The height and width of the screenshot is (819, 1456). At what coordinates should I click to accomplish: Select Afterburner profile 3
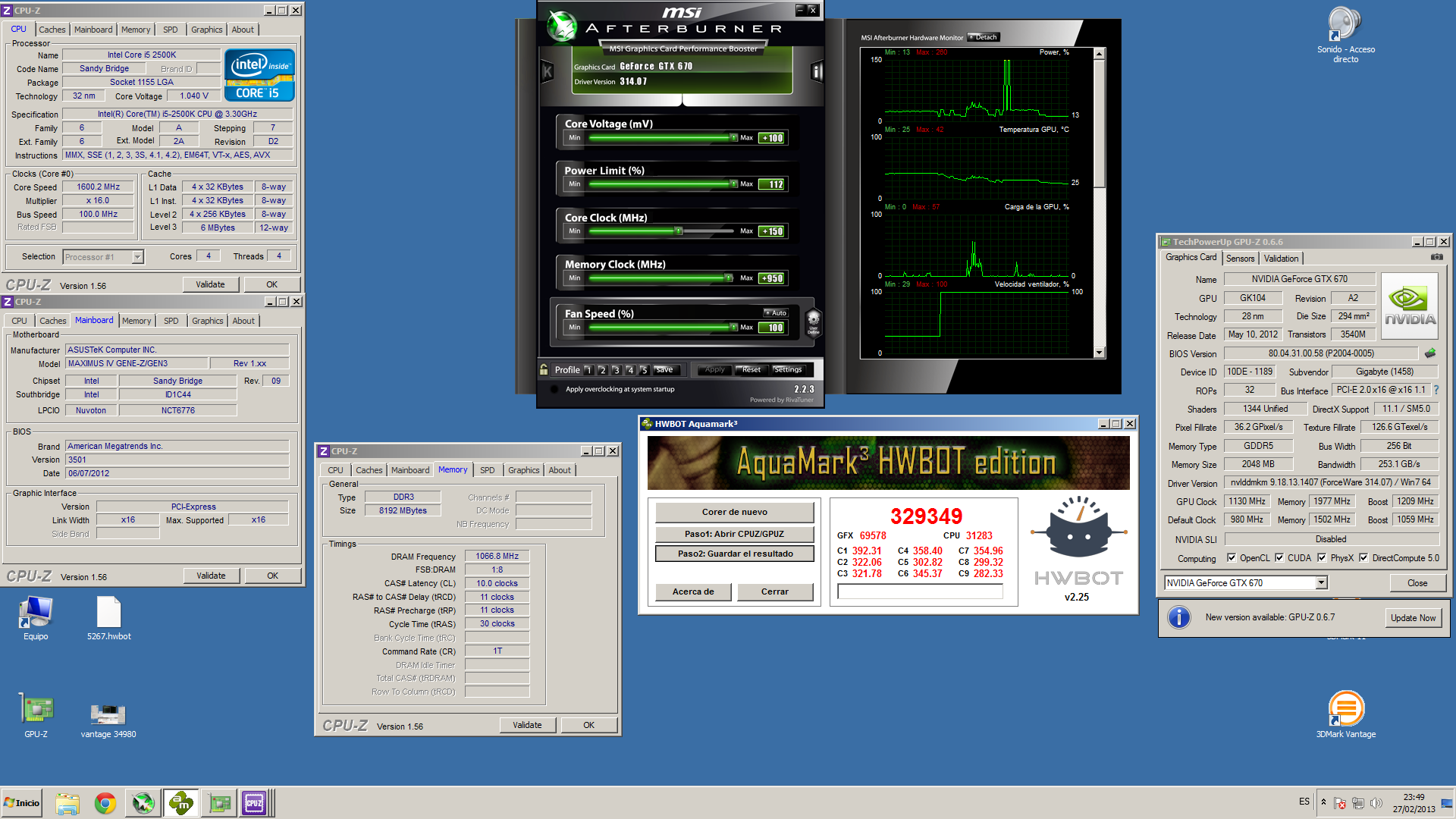click(616, 370)
